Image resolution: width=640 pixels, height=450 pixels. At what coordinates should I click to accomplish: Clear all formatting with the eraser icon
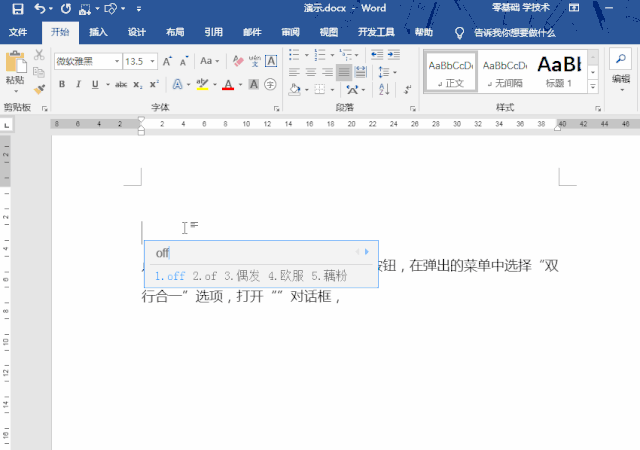click(238, 61)
